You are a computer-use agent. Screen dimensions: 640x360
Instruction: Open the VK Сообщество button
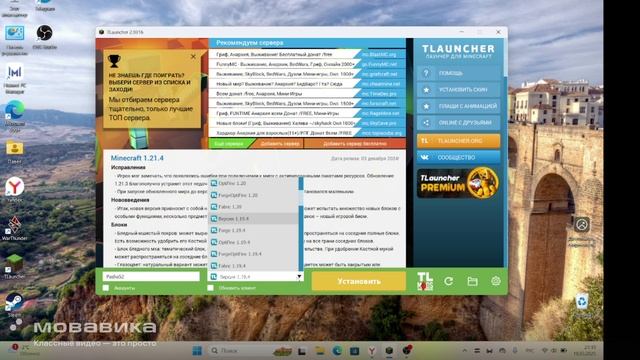point(458,157)
